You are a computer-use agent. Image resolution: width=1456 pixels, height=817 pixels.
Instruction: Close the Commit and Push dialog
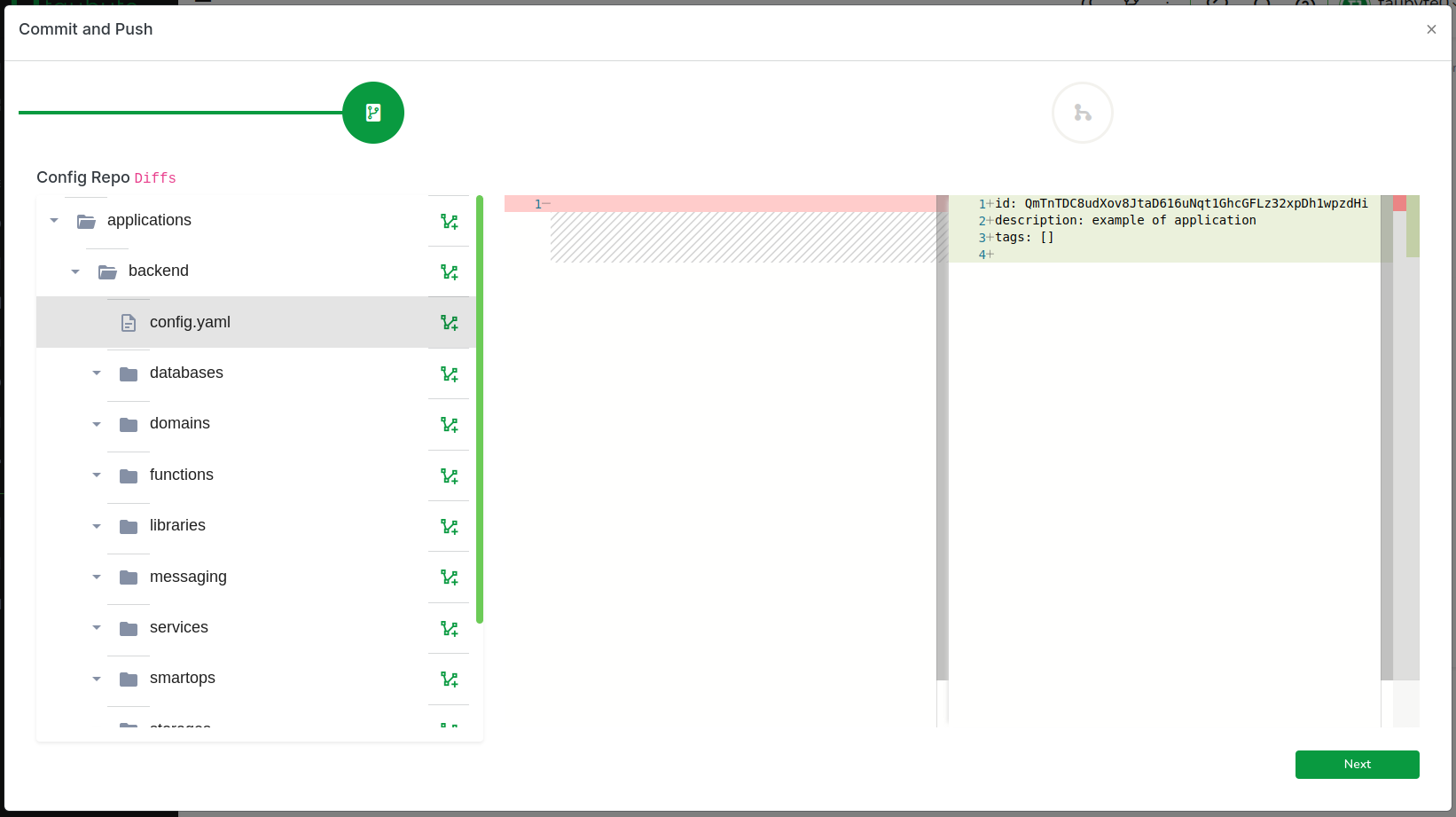(x=1431, y=29)
